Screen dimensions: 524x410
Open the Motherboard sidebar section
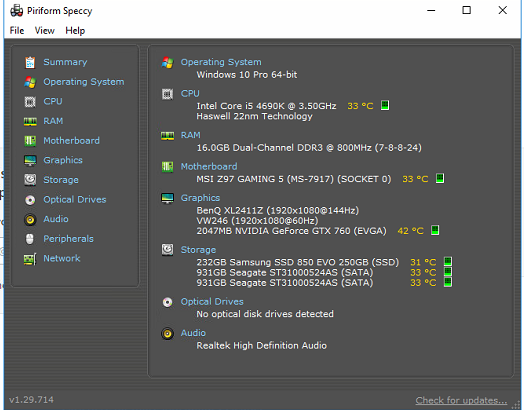(71, 141)
